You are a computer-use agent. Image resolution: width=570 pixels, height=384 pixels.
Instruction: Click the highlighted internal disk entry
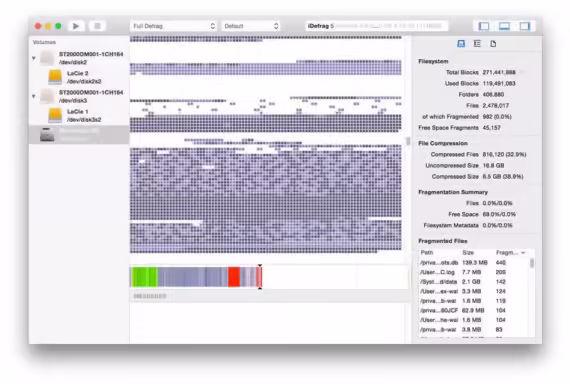coord(79,135)
